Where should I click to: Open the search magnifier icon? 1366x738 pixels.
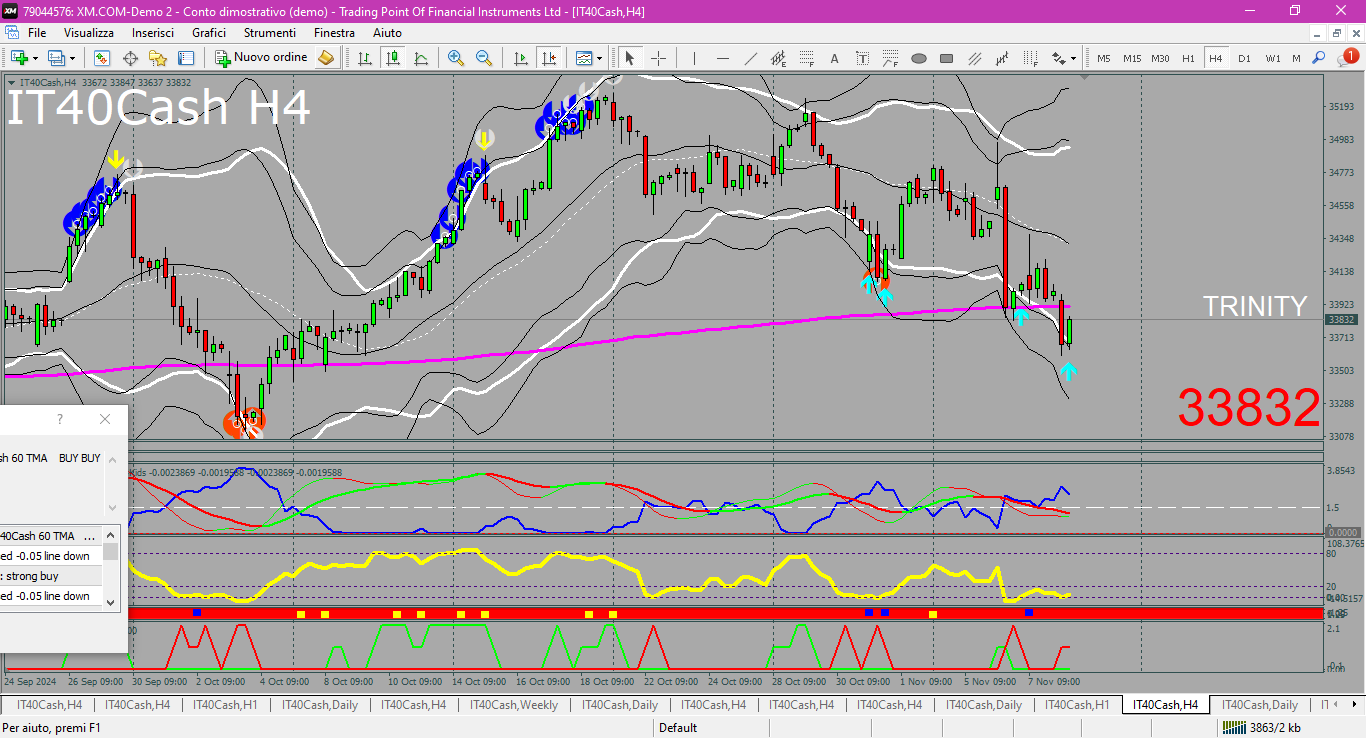1319,58
